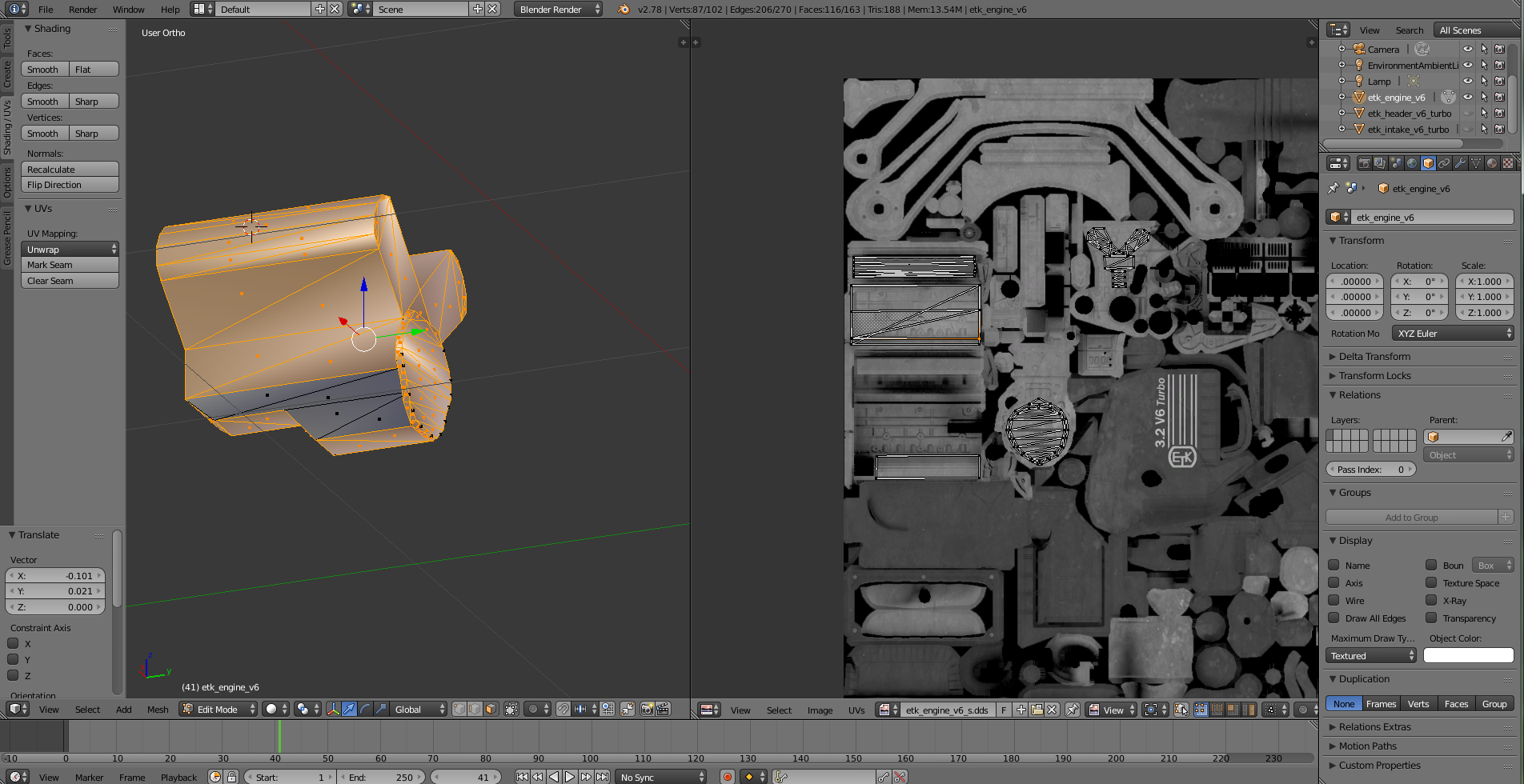Click the Render camera properties tab
The width and height of the screenshot is (1524, 784).
[x=1365, y=163]
